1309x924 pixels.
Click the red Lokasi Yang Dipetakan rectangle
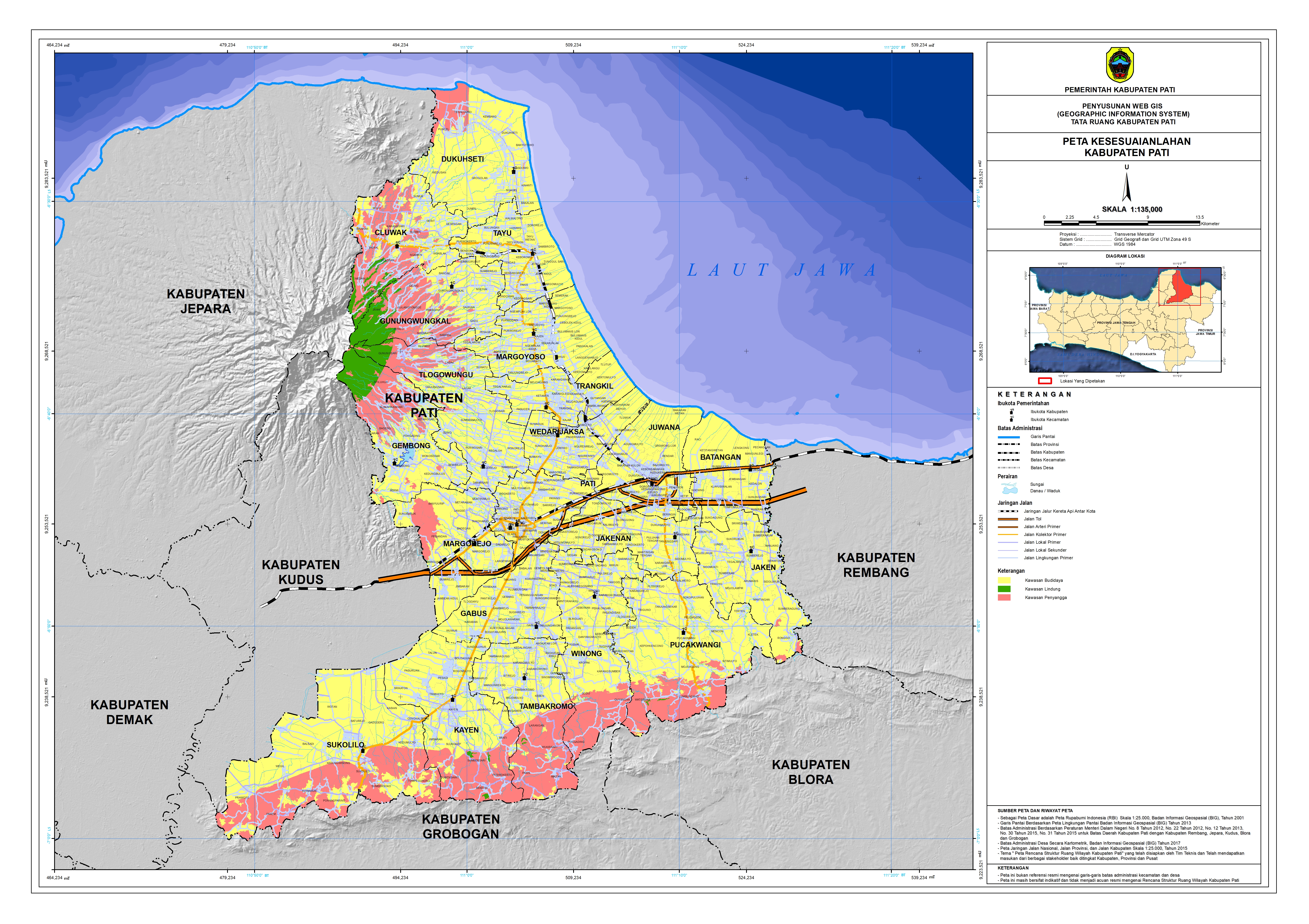pyautogui.click(x=1045, y=381)
